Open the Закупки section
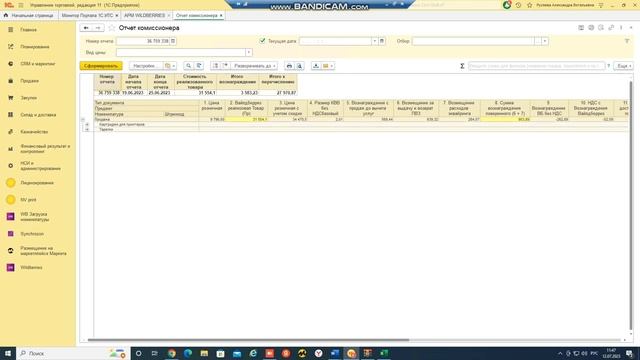Screen dimensions: 640x360 click(29, 98)
